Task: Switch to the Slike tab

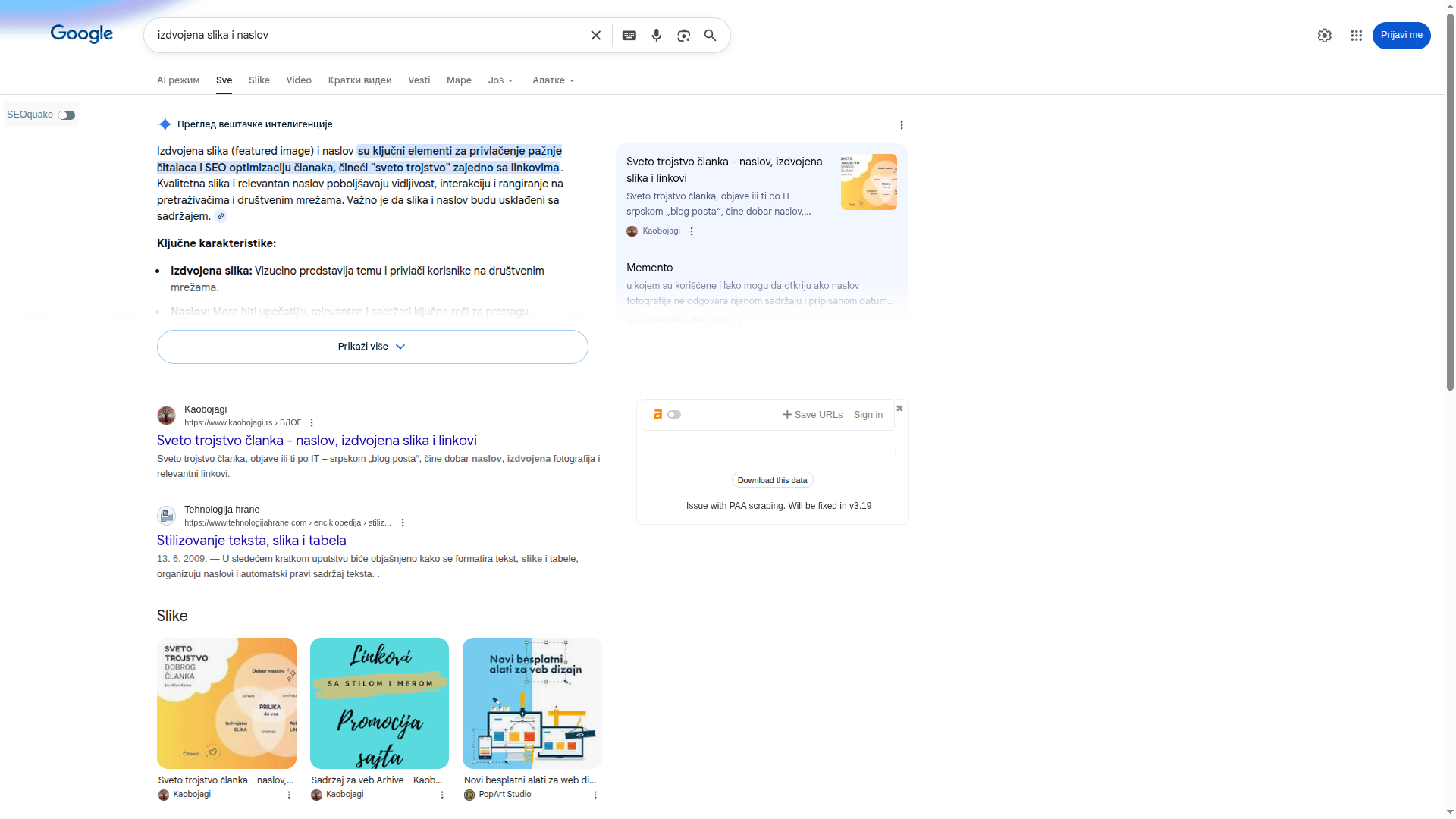Action: point(259,80)
